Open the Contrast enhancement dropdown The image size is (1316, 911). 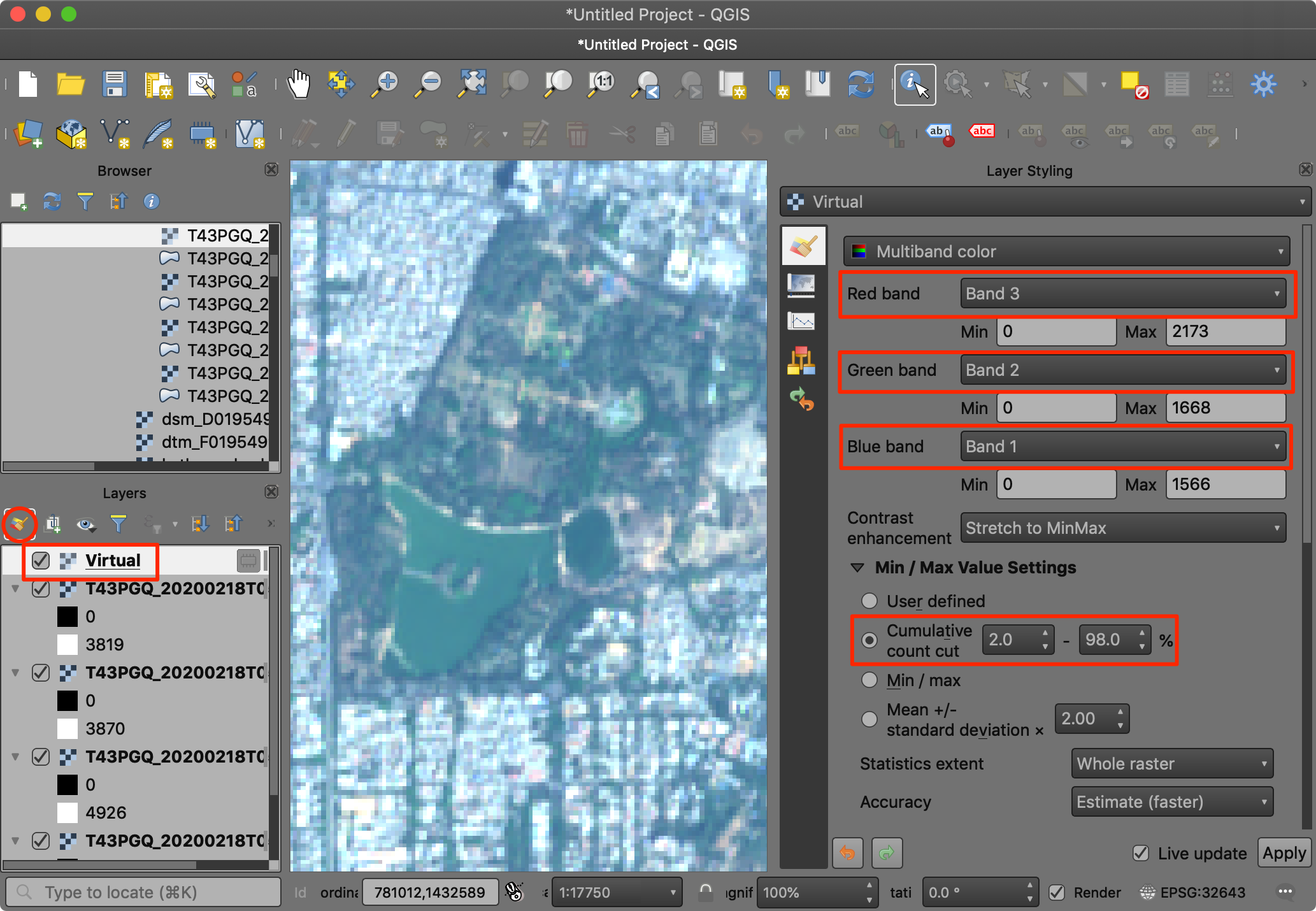1122,528
